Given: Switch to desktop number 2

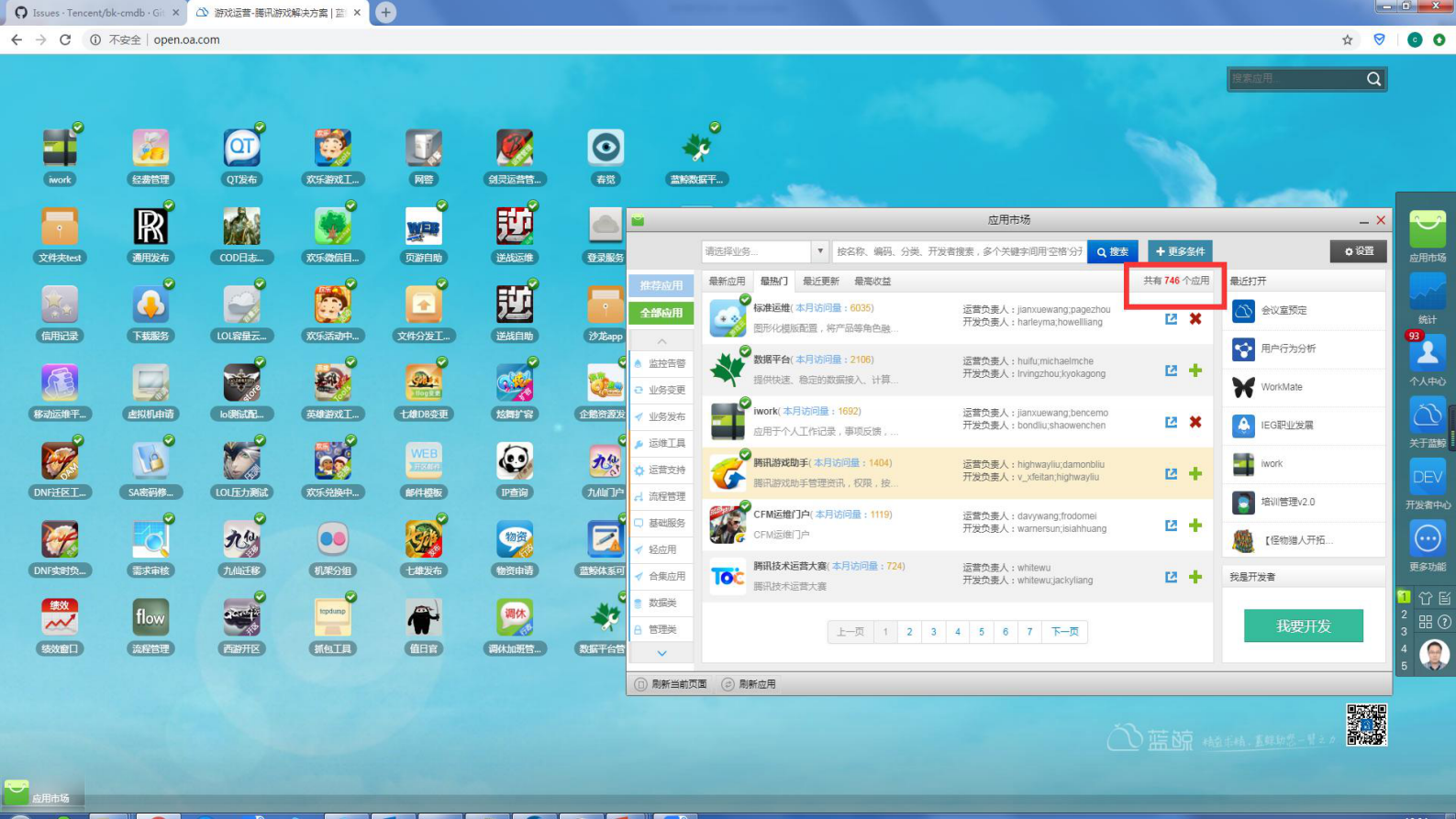Looking at the screenshot, I should point(1404,614).
